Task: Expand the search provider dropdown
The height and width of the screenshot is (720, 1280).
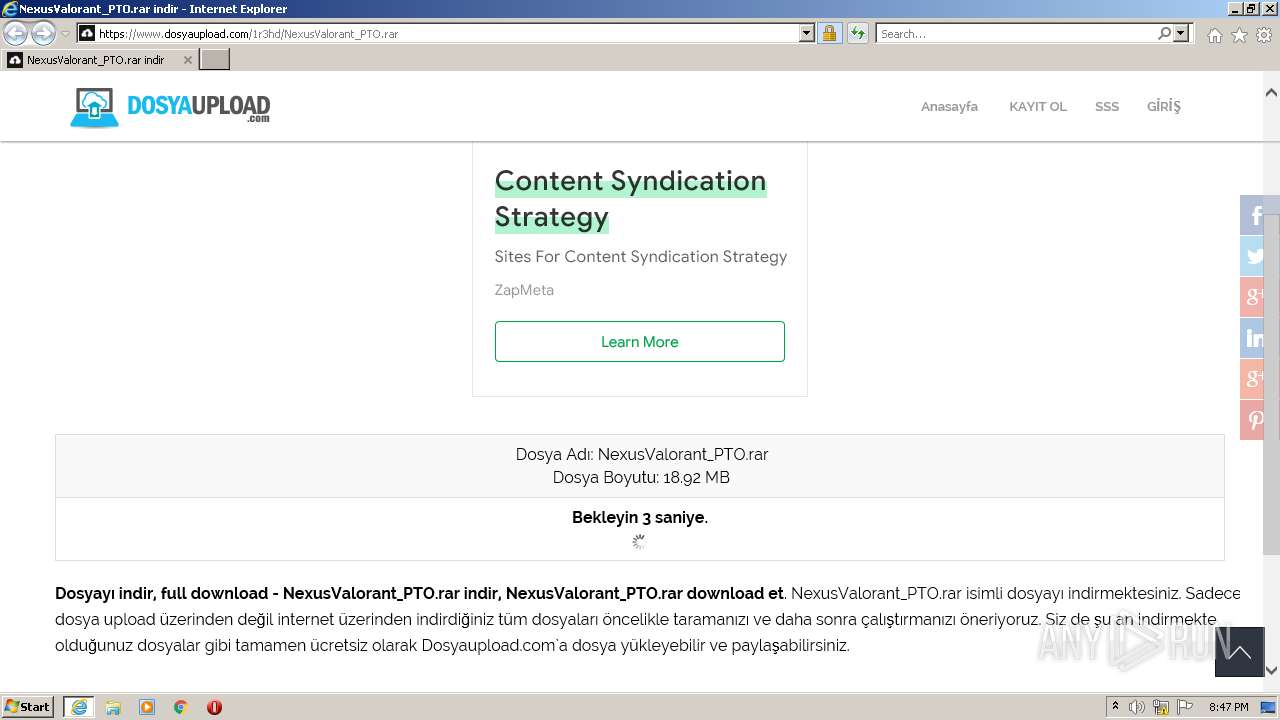Action: click(x=1181, y=34)
